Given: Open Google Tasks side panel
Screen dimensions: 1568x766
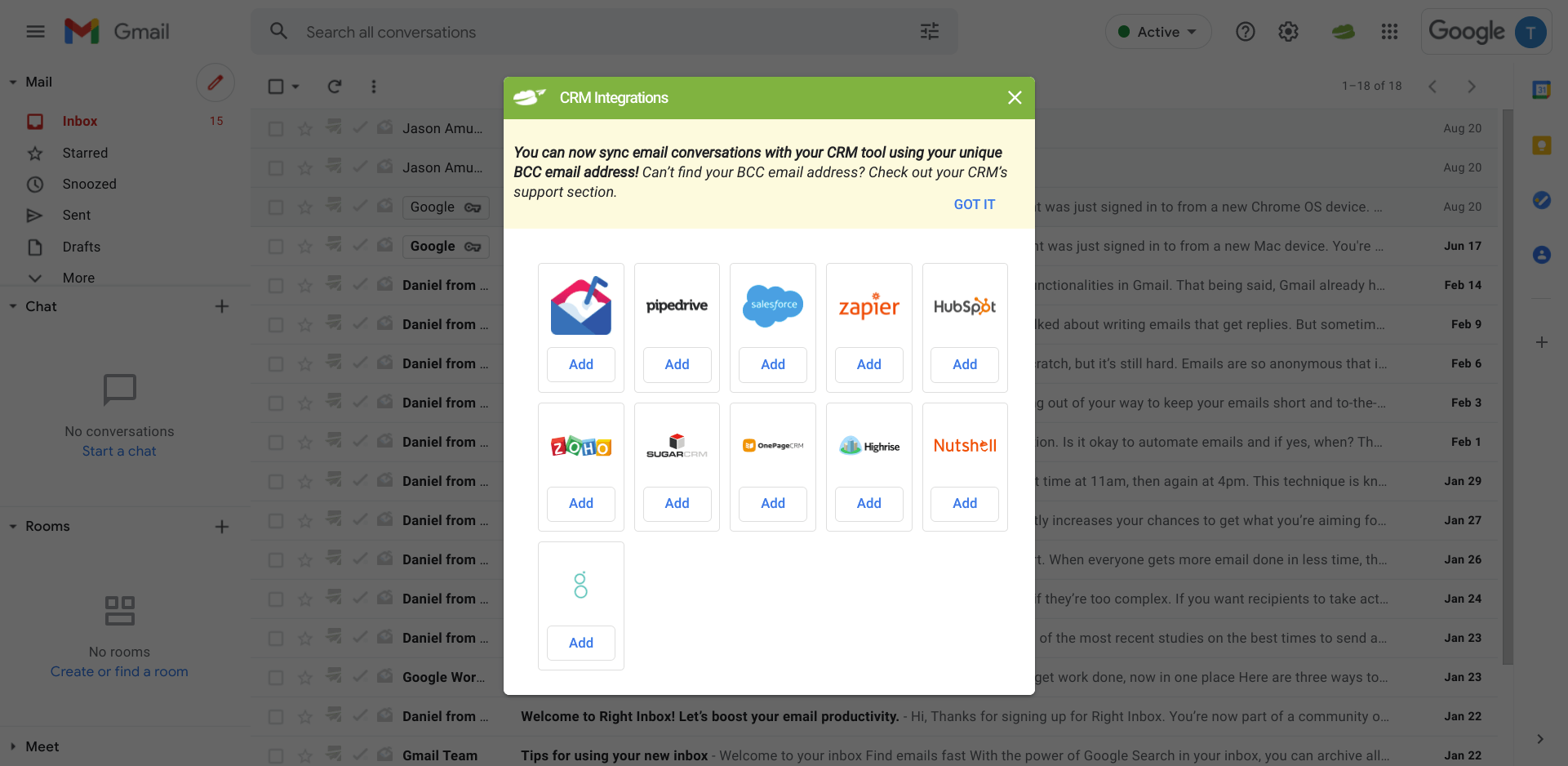Looking at the screenshot, I should (x=1541, y=200).
